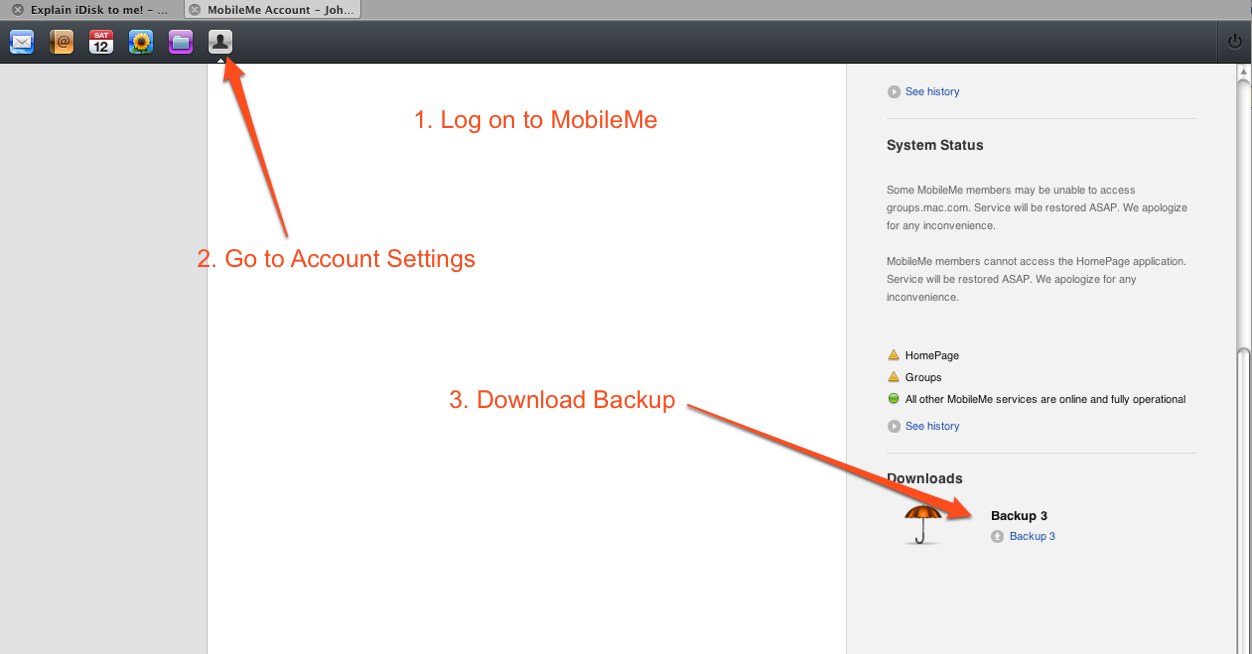The image size is (1252, 654).
Task: Open the Contacts address book icon
Action: click(x=61, y=41)
